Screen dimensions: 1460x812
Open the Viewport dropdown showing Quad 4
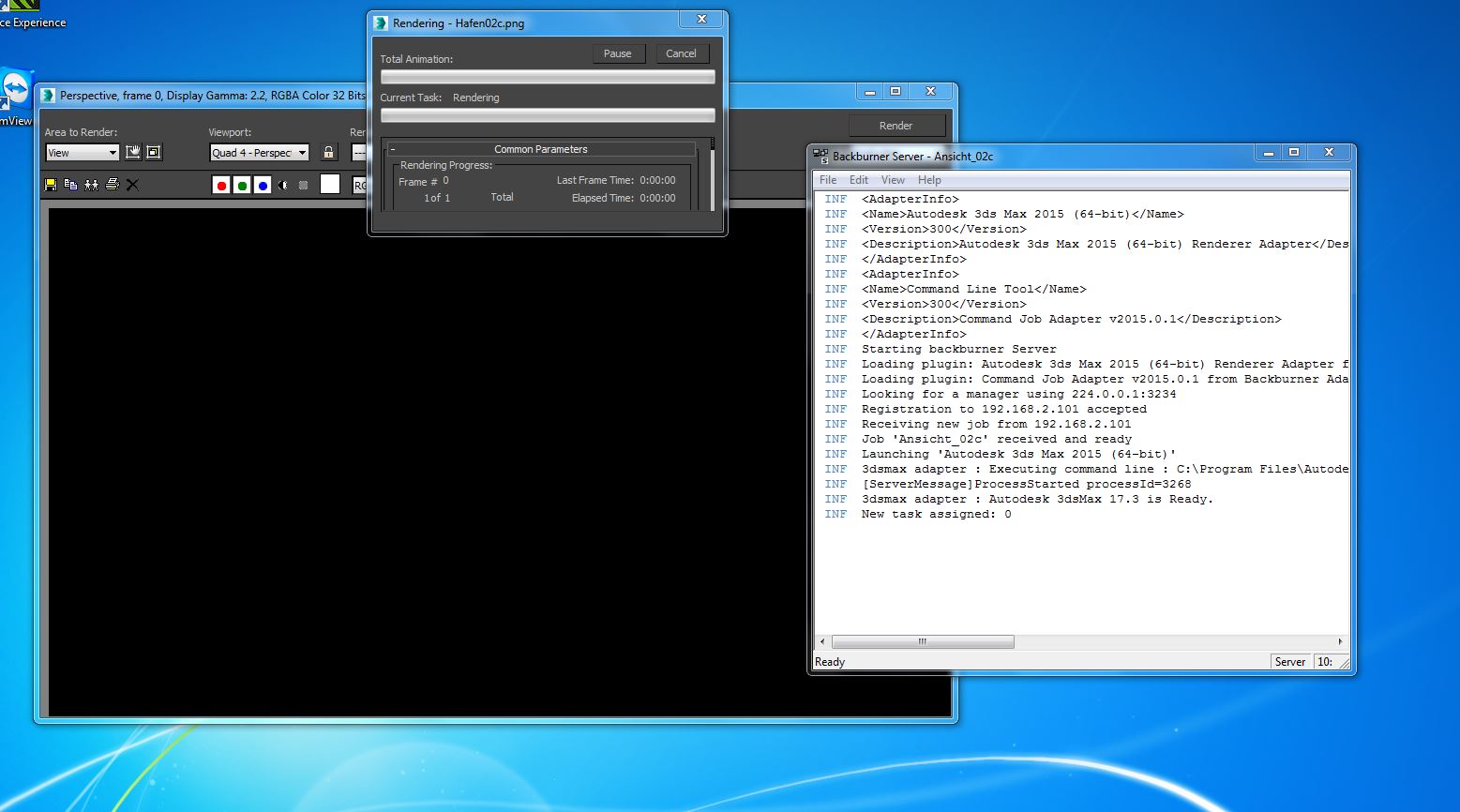point(260,153)
